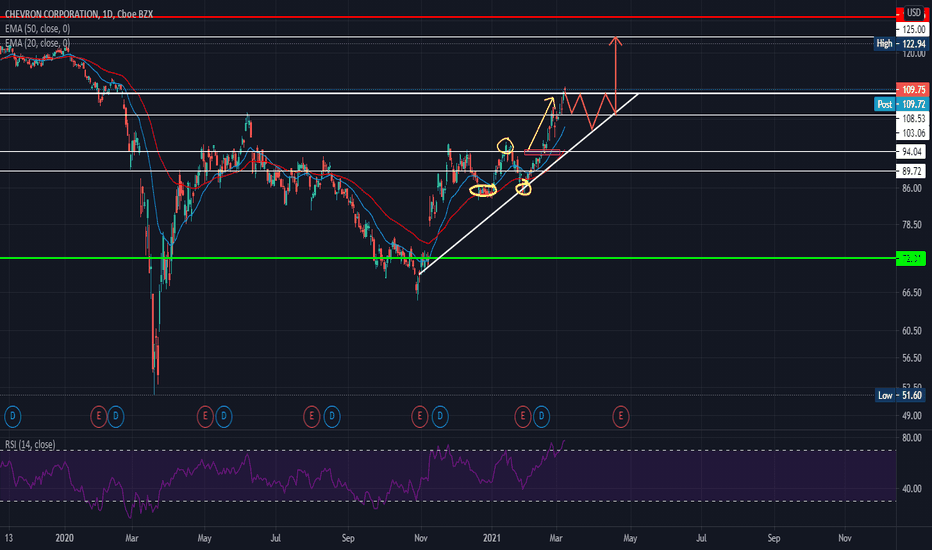Click the CHEVRON CORPORATION symbol title
The height and width of the screenshot is (550, 932).
click(51, 14)
